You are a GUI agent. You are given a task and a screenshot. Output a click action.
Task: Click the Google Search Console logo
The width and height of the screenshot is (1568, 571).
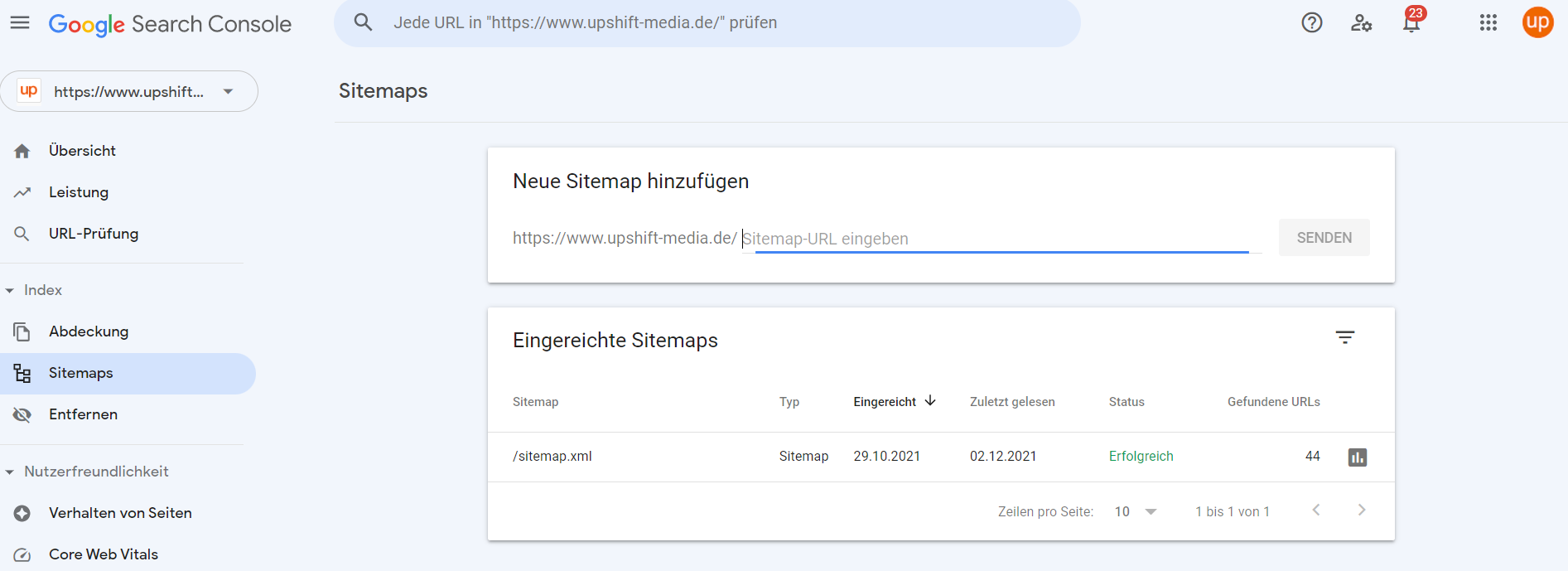170,24
